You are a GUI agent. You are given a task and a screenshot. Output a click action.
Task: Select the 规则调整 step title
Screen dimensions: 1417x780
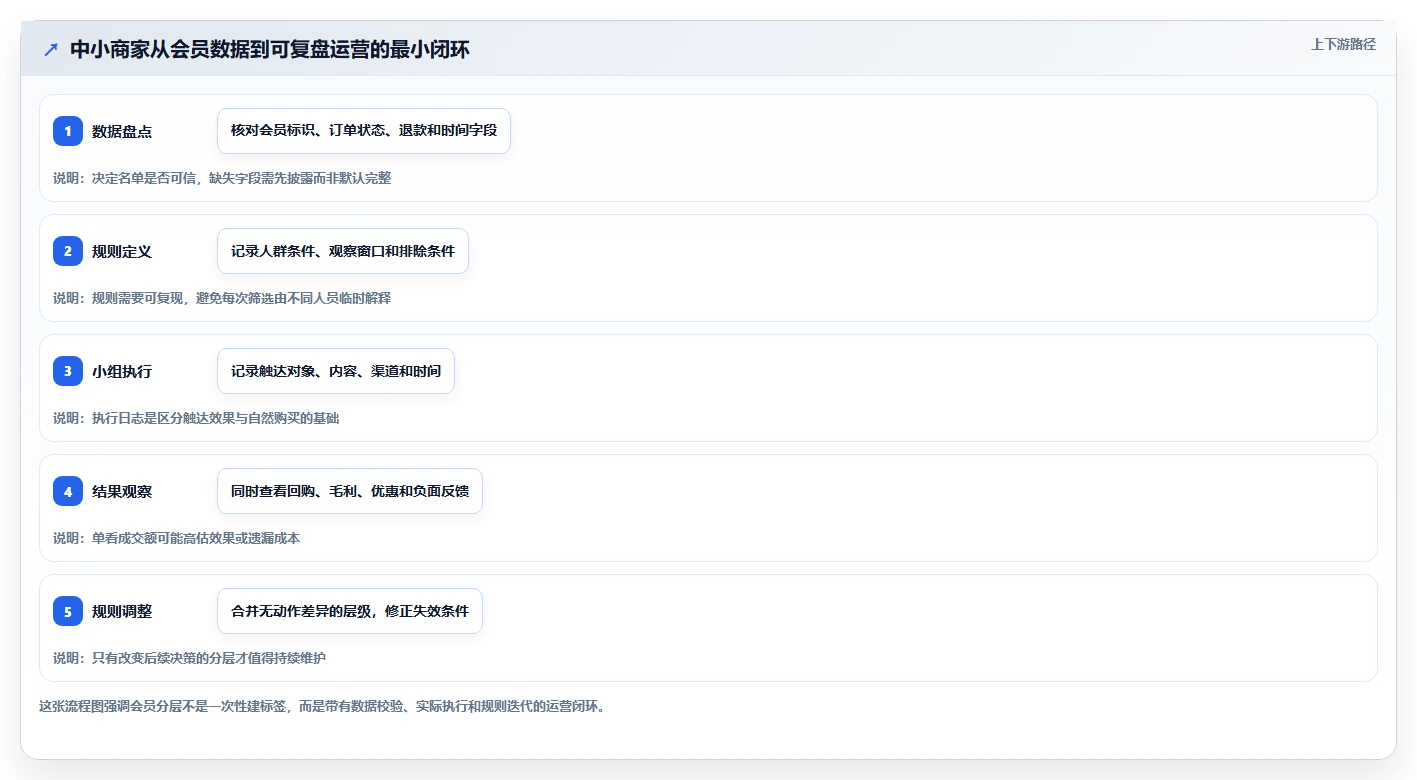122,611
